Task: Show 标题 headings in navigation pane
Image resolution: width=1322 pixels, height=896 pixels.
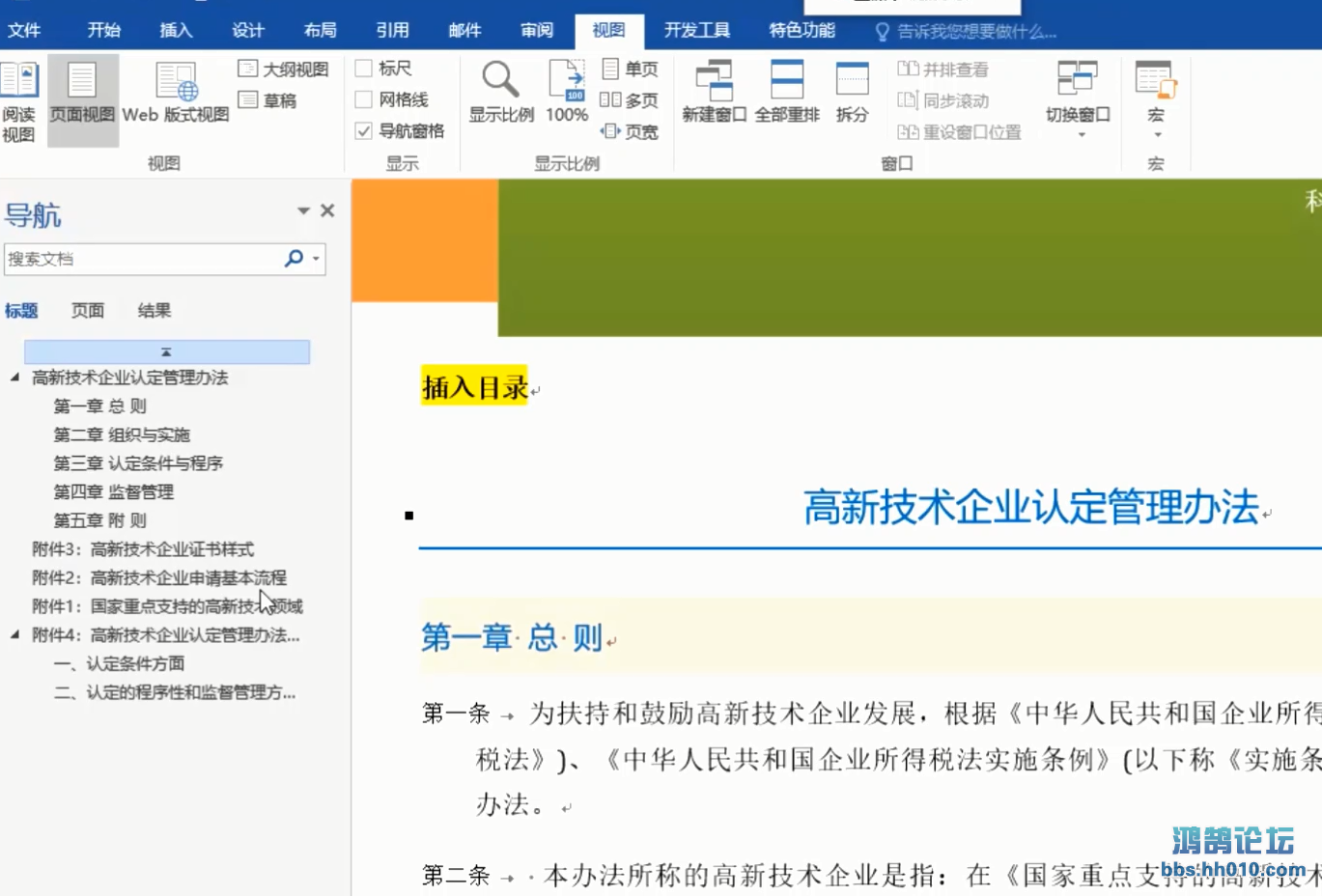Action: [x=21, y=311]
